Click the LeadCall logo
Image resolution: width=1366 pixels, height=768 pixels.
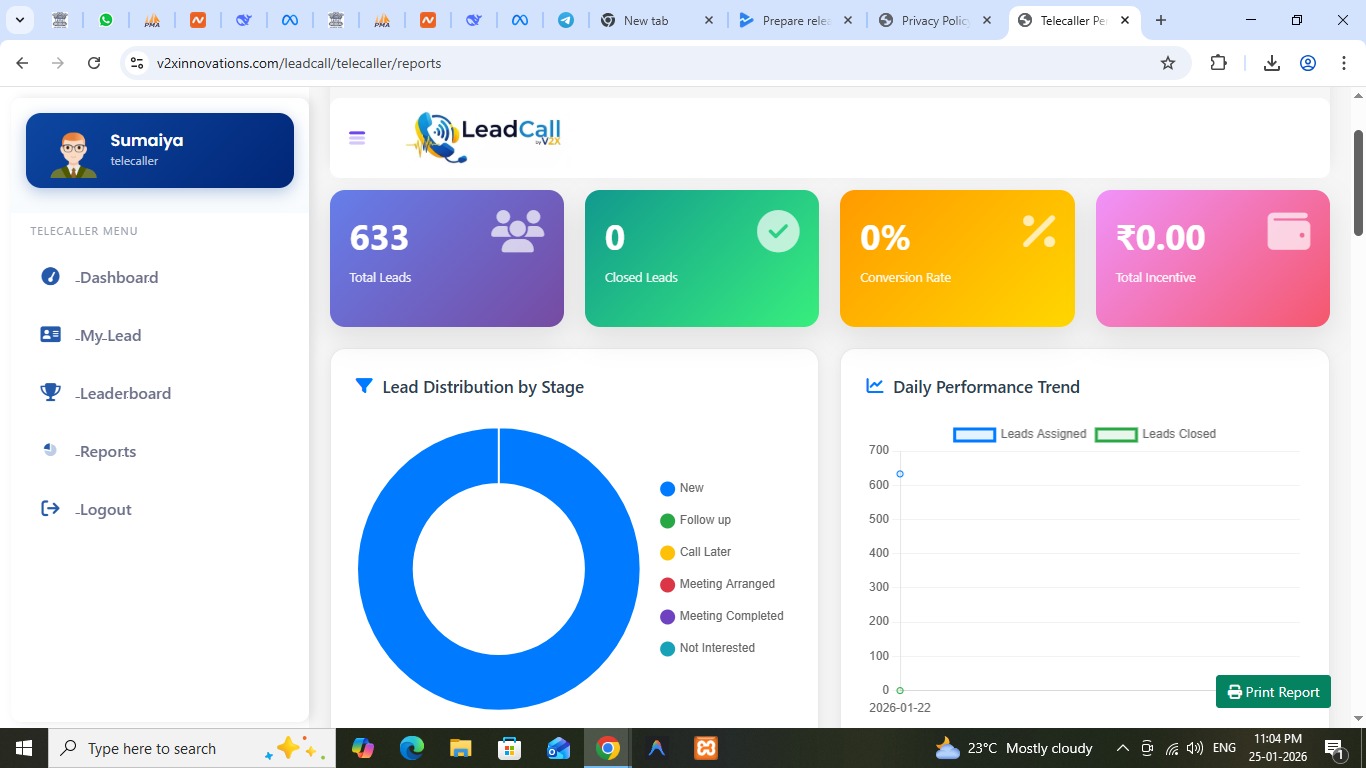(487, 137)
